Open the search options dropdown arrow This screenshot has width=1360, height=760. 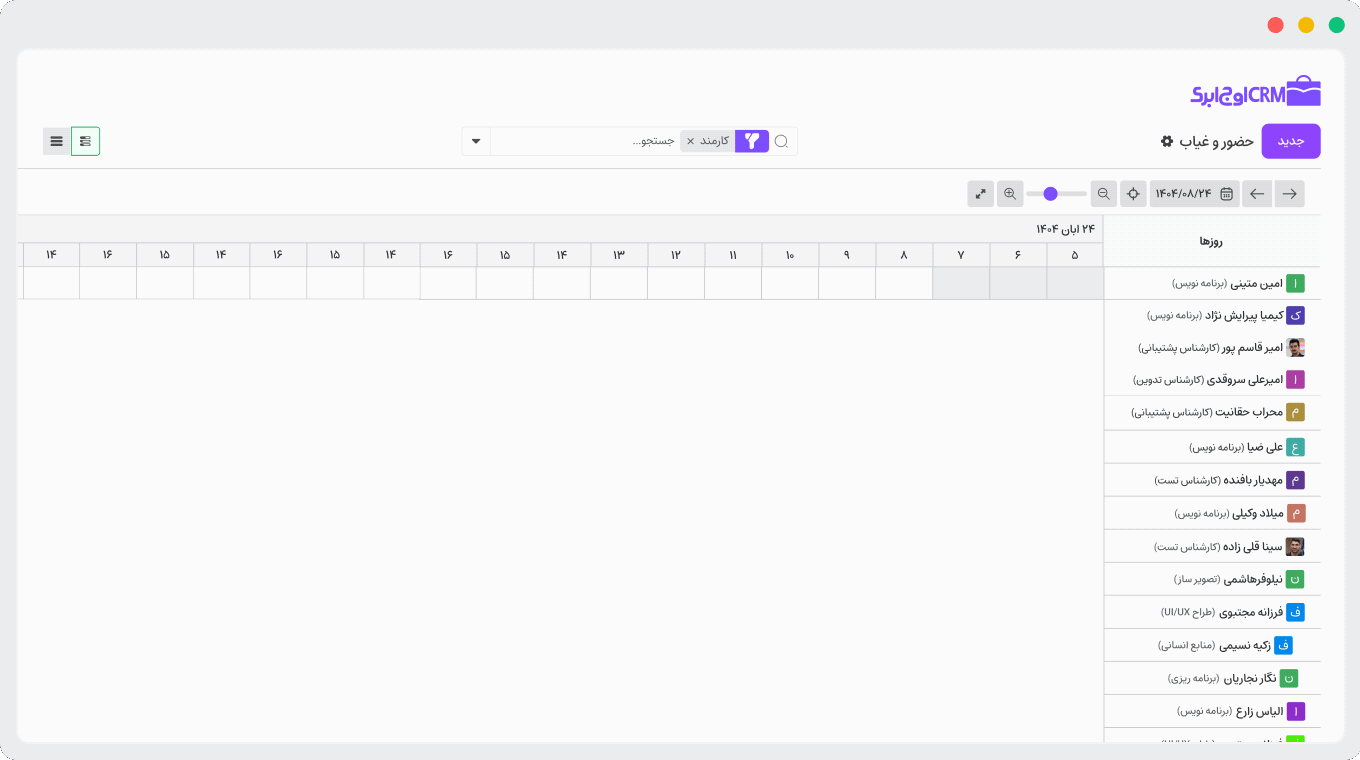click(x=476, y=141)
